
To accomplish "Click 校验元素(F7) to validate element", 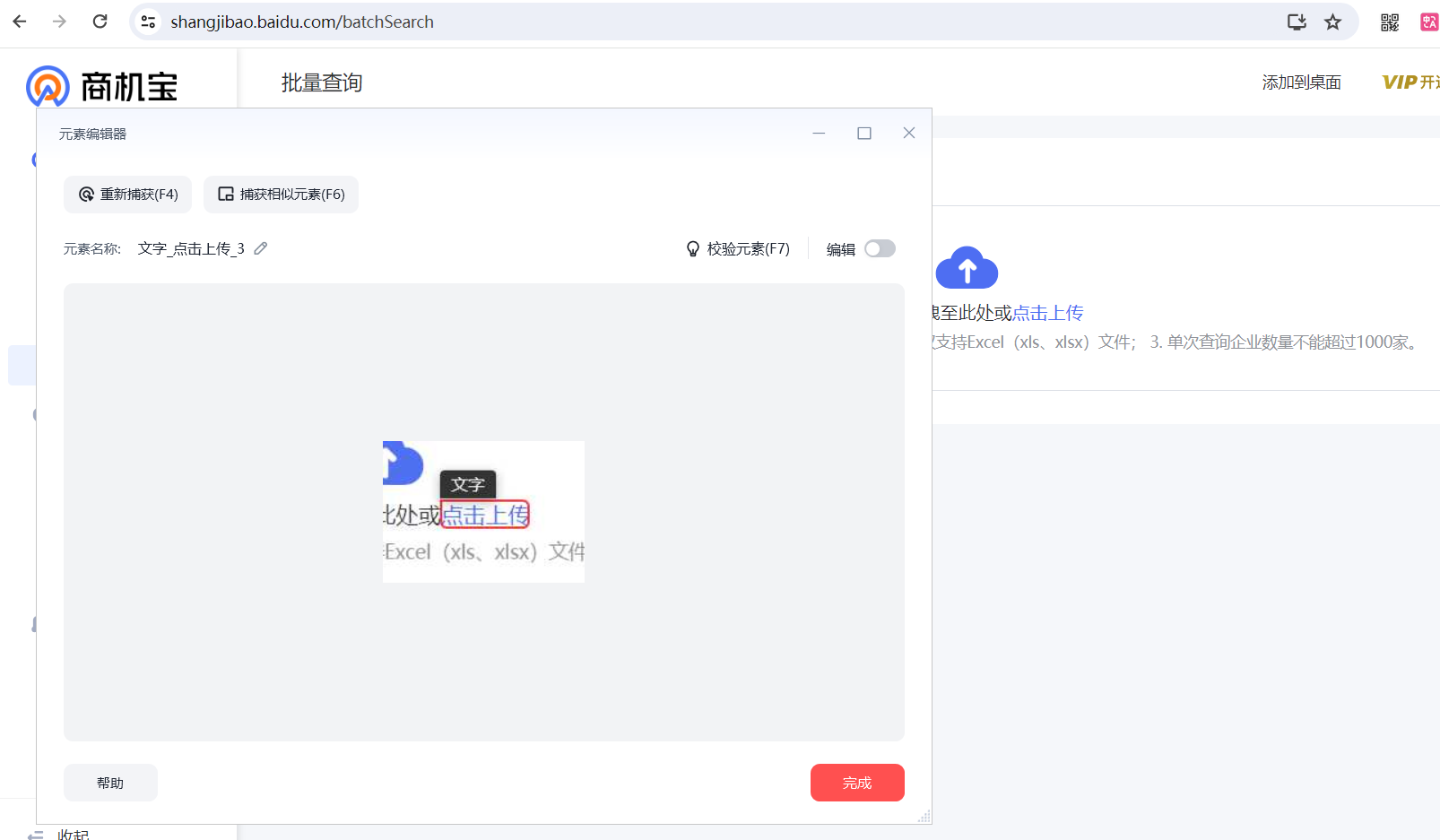I will (738, 248).
